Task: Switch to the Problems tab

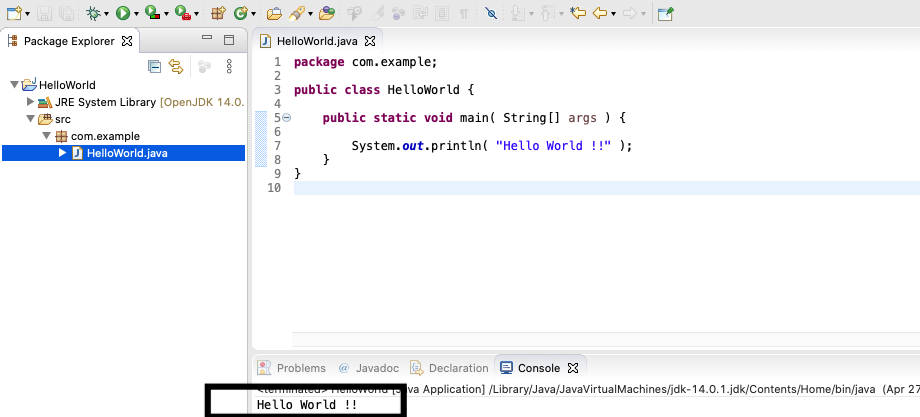Action: [292, 368]
